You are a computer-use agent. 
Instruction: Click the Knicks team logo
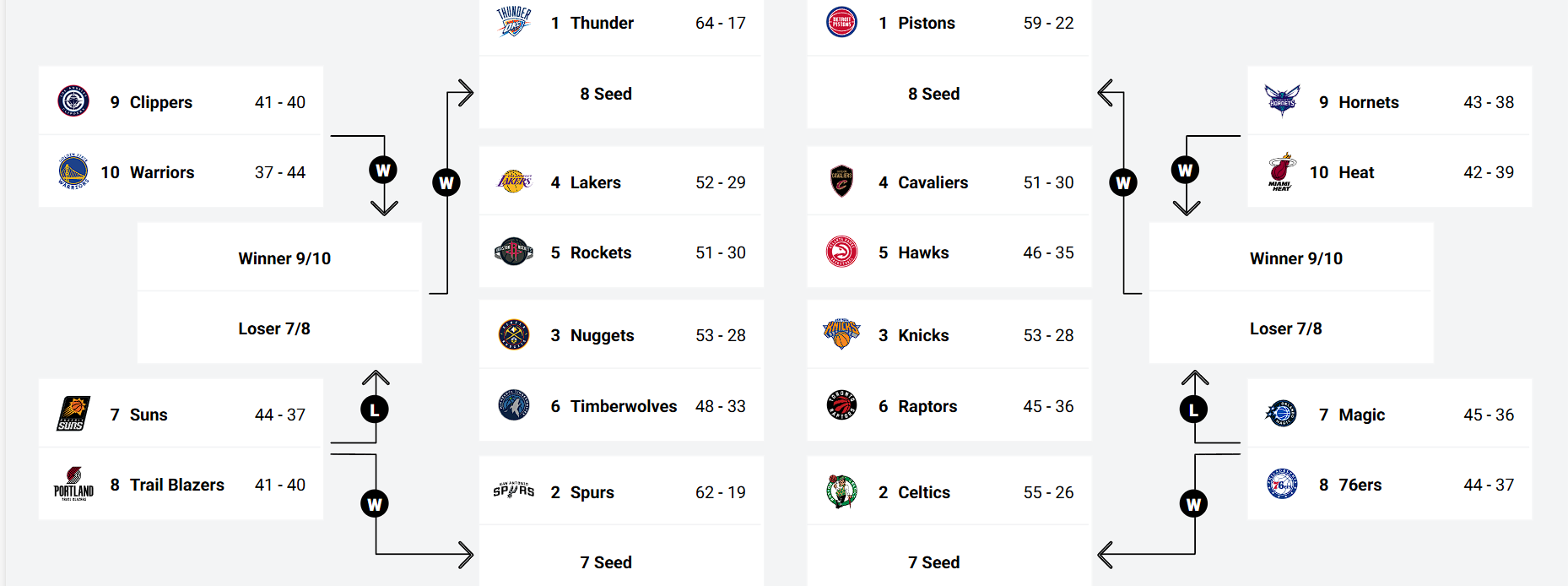click(841, 334)
